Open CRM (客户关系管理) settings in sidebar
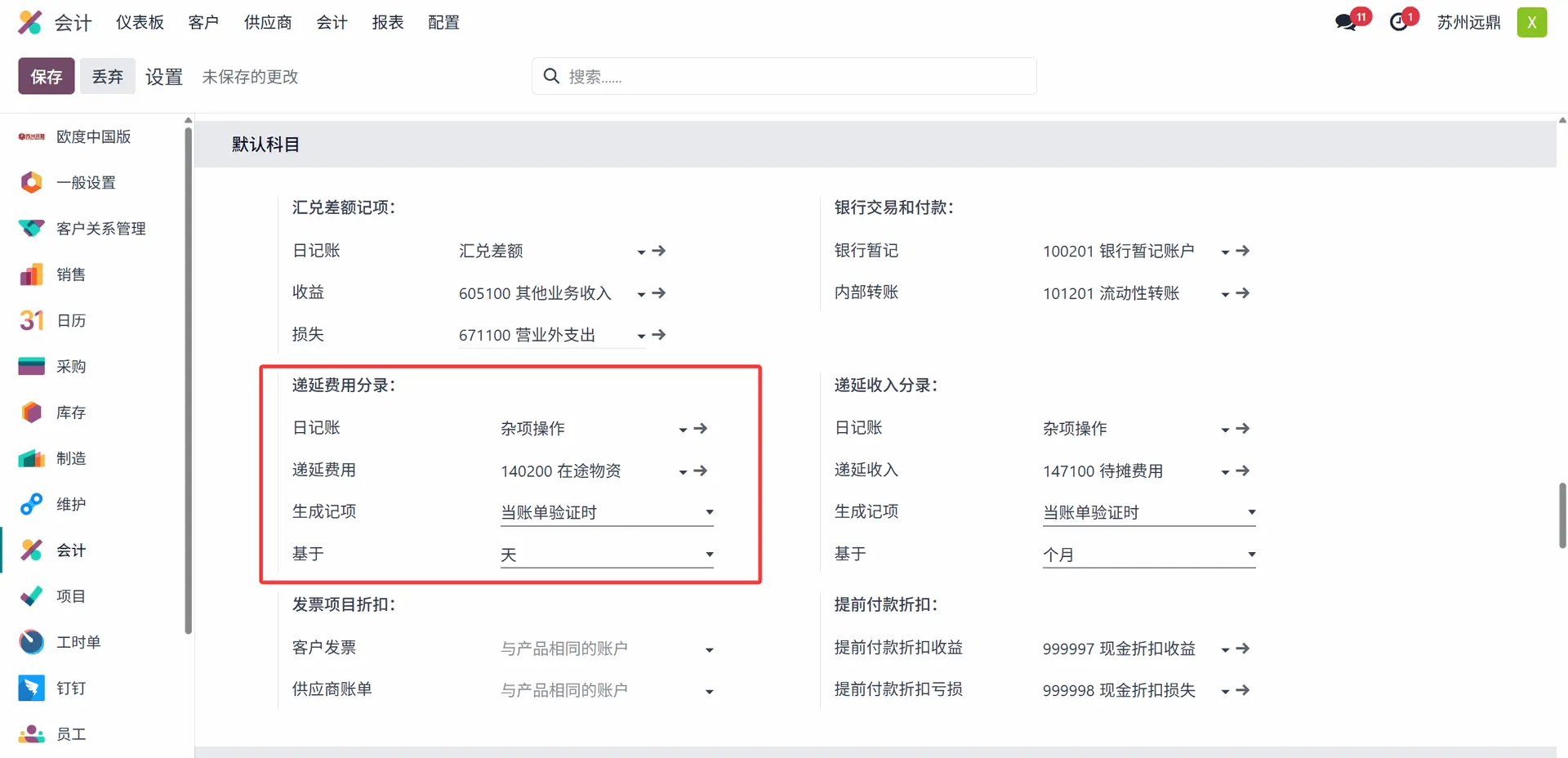Viewport: 1568px width, 758px height. (100, 229)
